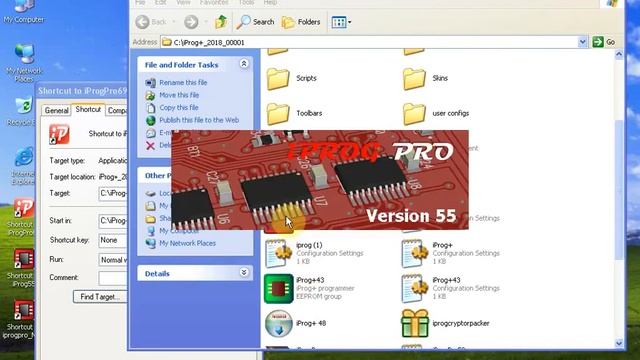Click the file list scroll up arrow
The width and height of the screenshot is (640, 360).
[619, 54]
